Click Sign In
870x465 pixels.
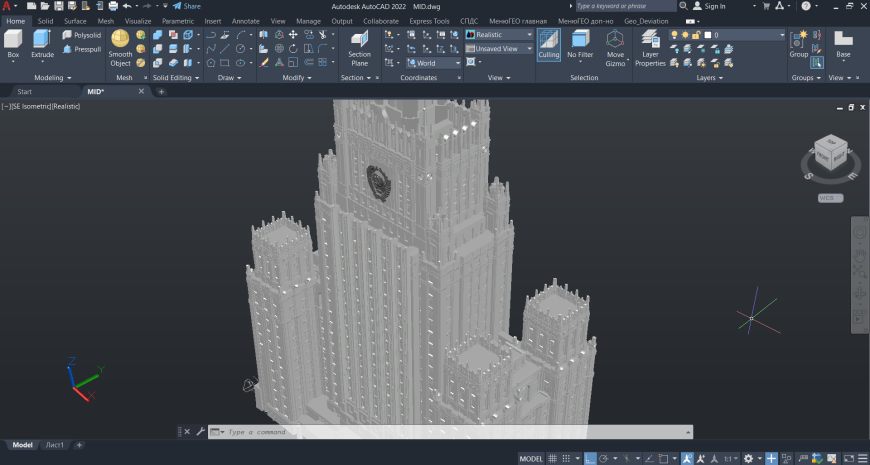pos(710,6)
